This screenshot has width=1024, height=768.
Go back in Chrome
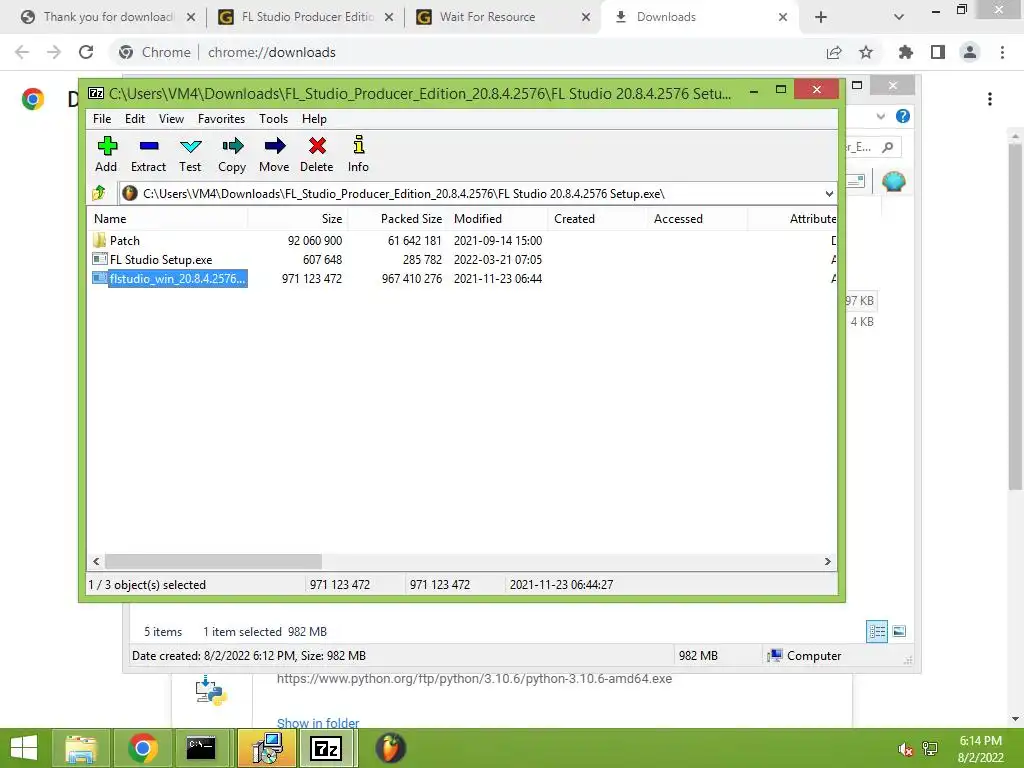22,52
